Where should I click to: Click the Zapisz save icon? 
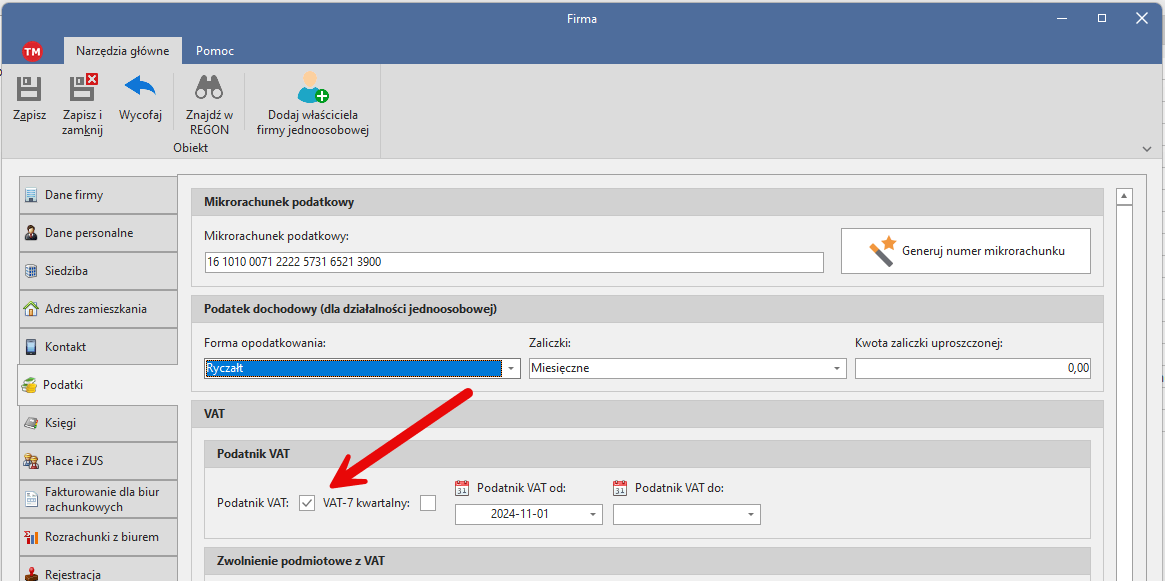pyautogui.click(x=29, y=88)
